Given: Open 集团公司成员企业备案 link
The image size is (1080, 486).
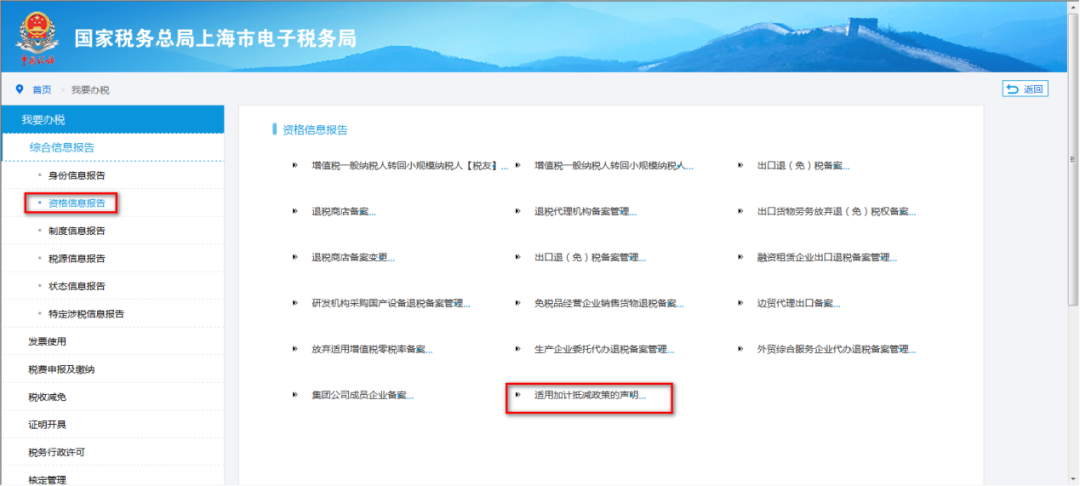Looking at the screenshot, I should 362,396.
